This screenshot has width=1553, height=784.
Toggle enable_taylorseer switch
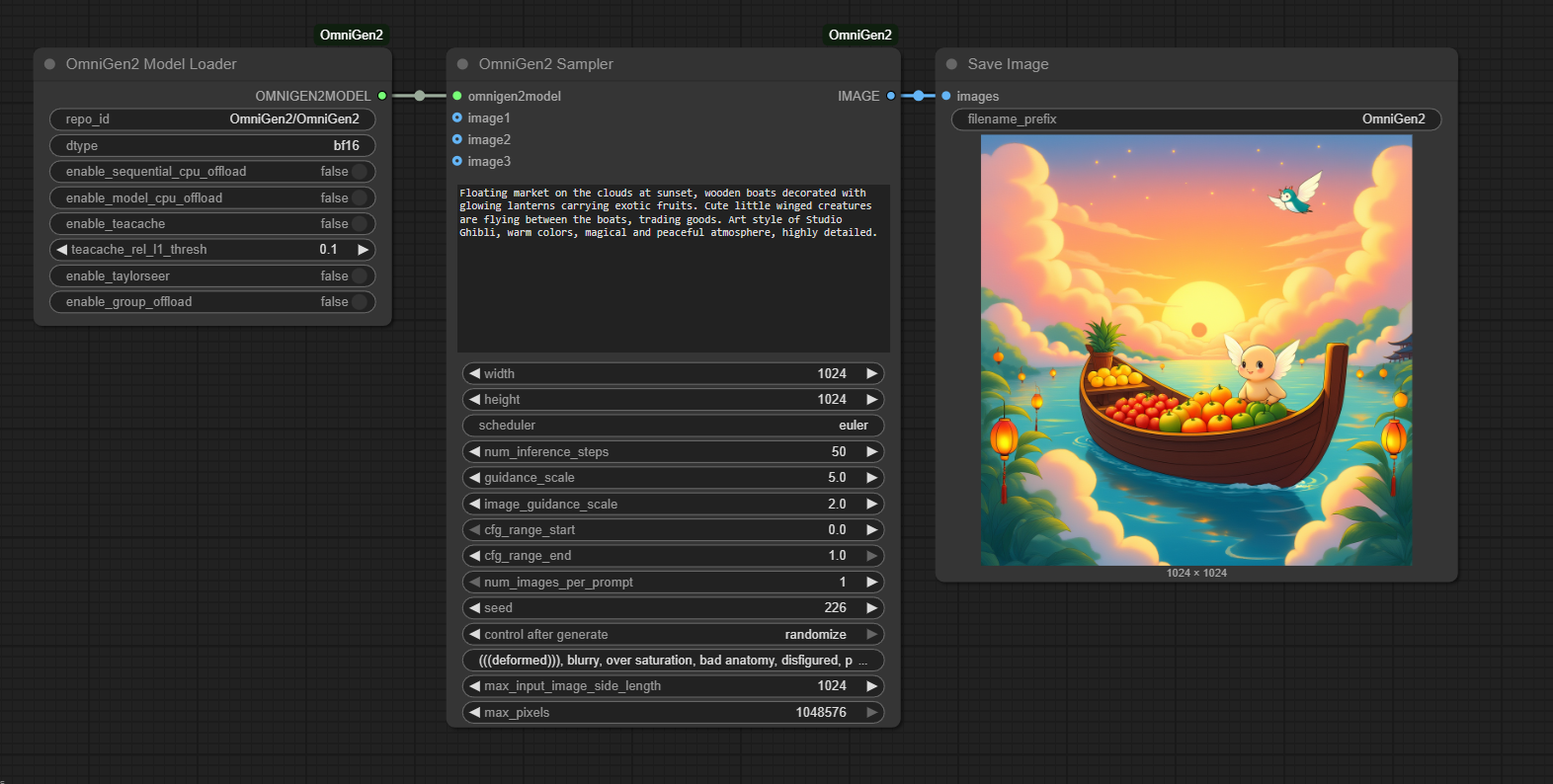coord(360,275)
